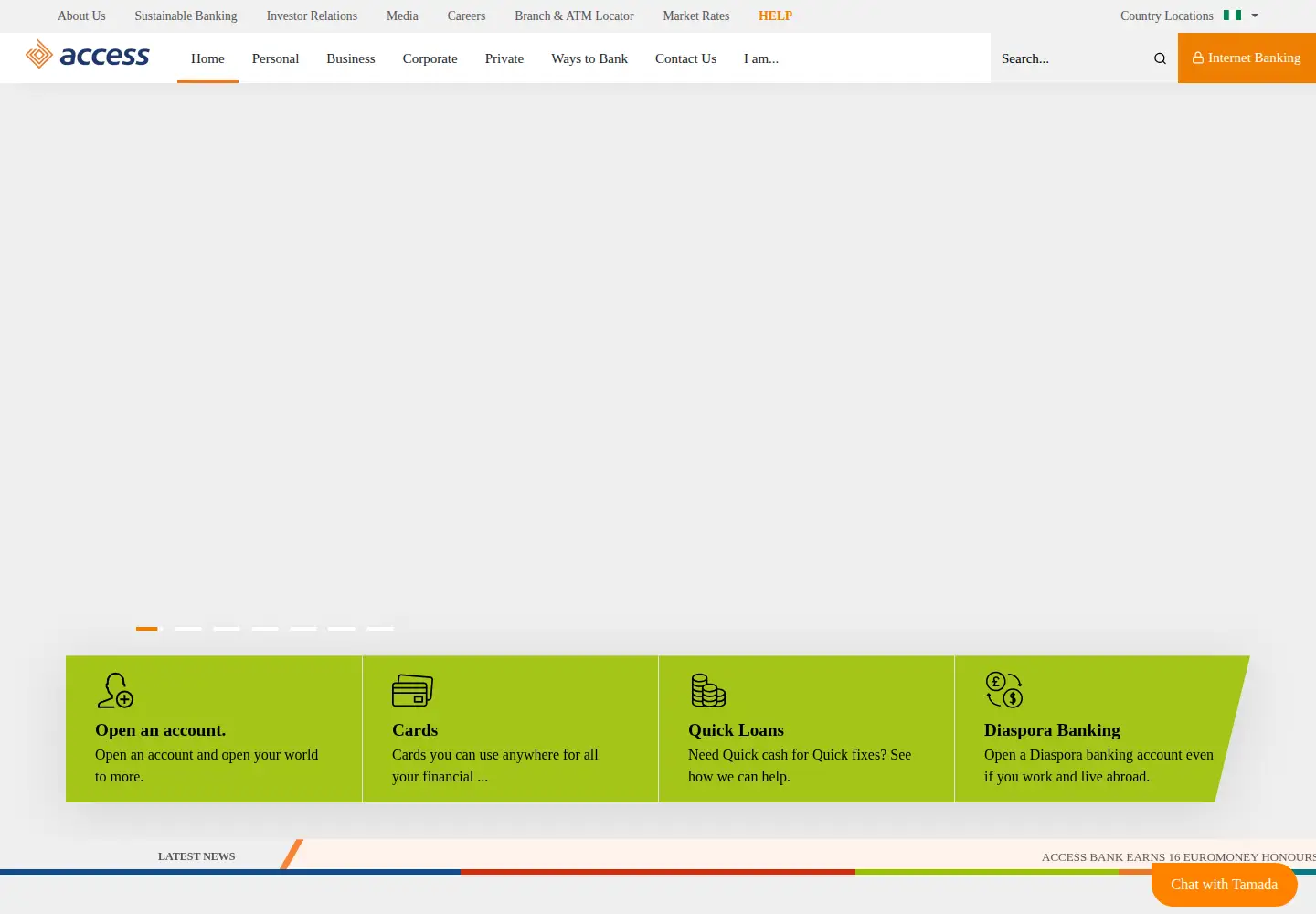Open the Business menu

click(x=351, y=58)
